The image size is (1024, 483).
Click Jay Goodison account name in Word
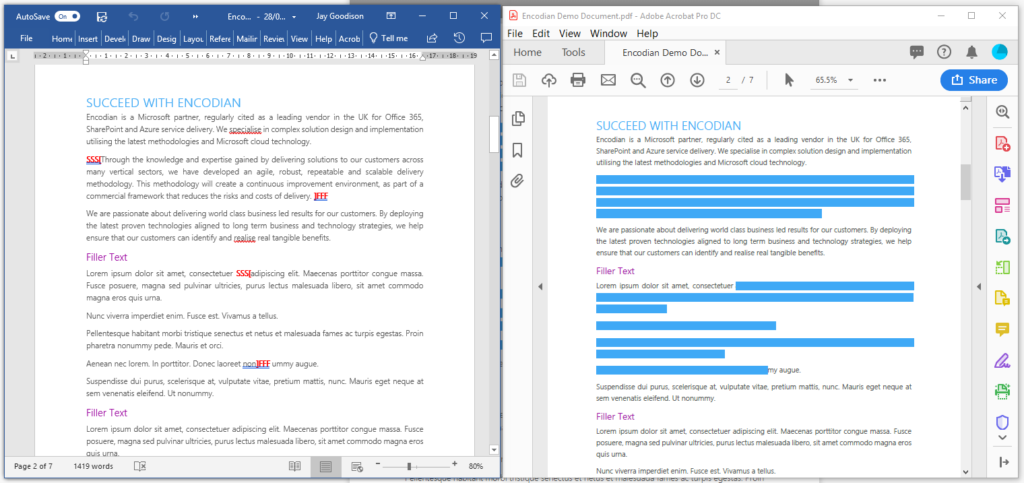[x=340, y=16]
